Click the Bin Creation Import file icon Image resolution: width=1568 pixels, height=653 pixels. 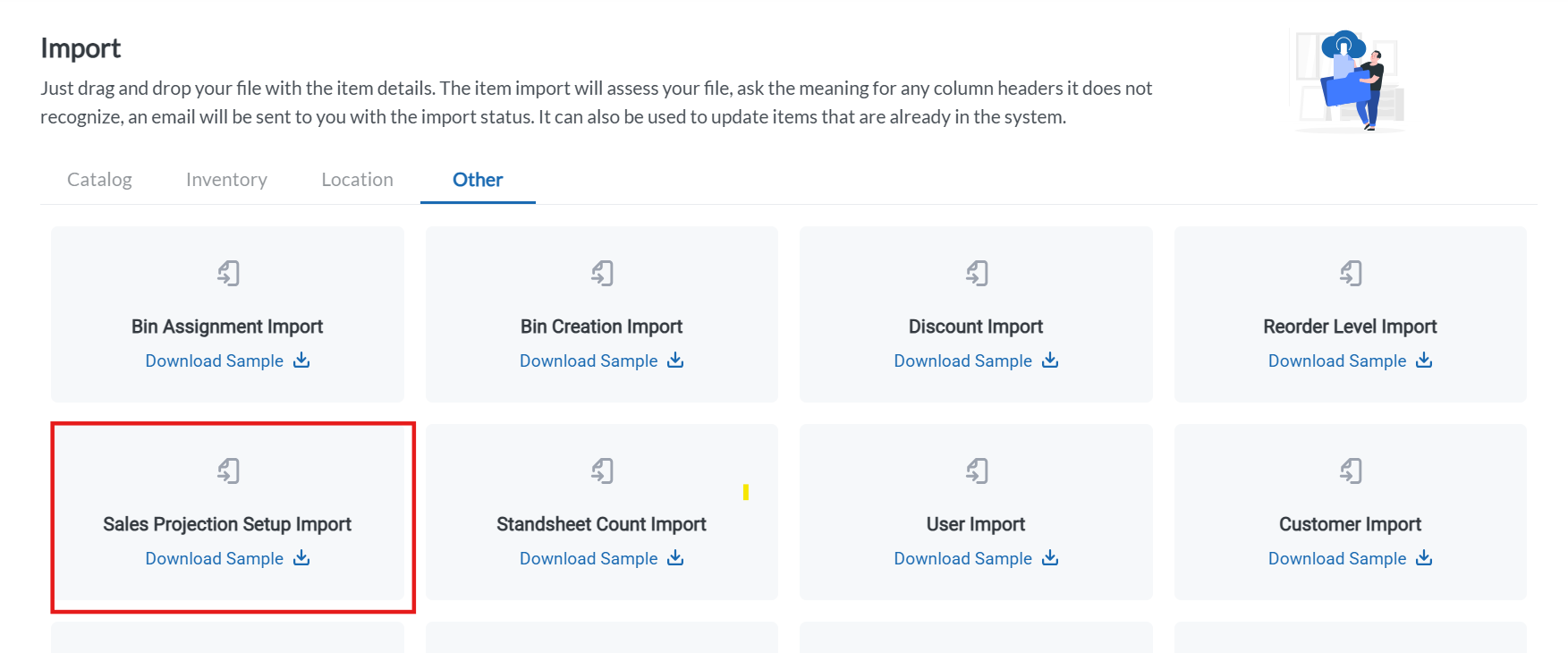click(602, 273)
